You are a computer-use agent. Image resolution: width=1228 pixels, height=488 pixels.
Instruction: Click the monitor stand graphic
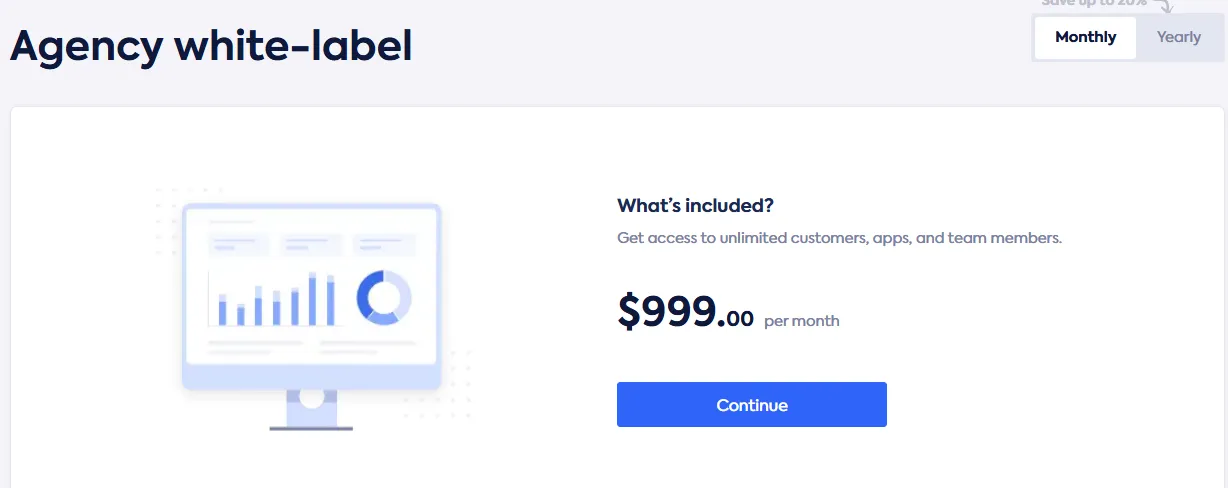[311, 410]
